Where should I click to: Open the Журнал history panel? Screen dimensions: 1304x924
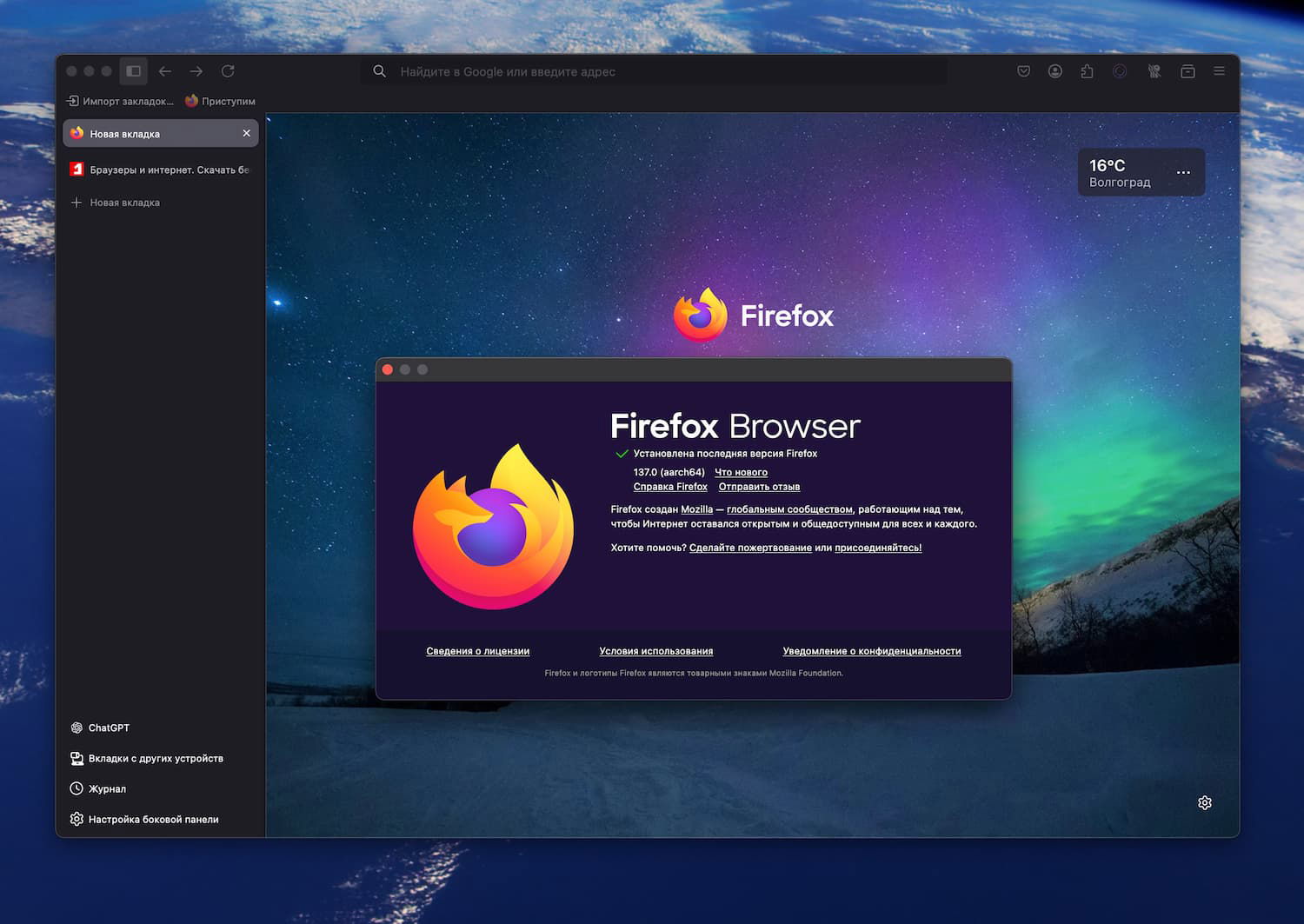coord(98,788)
